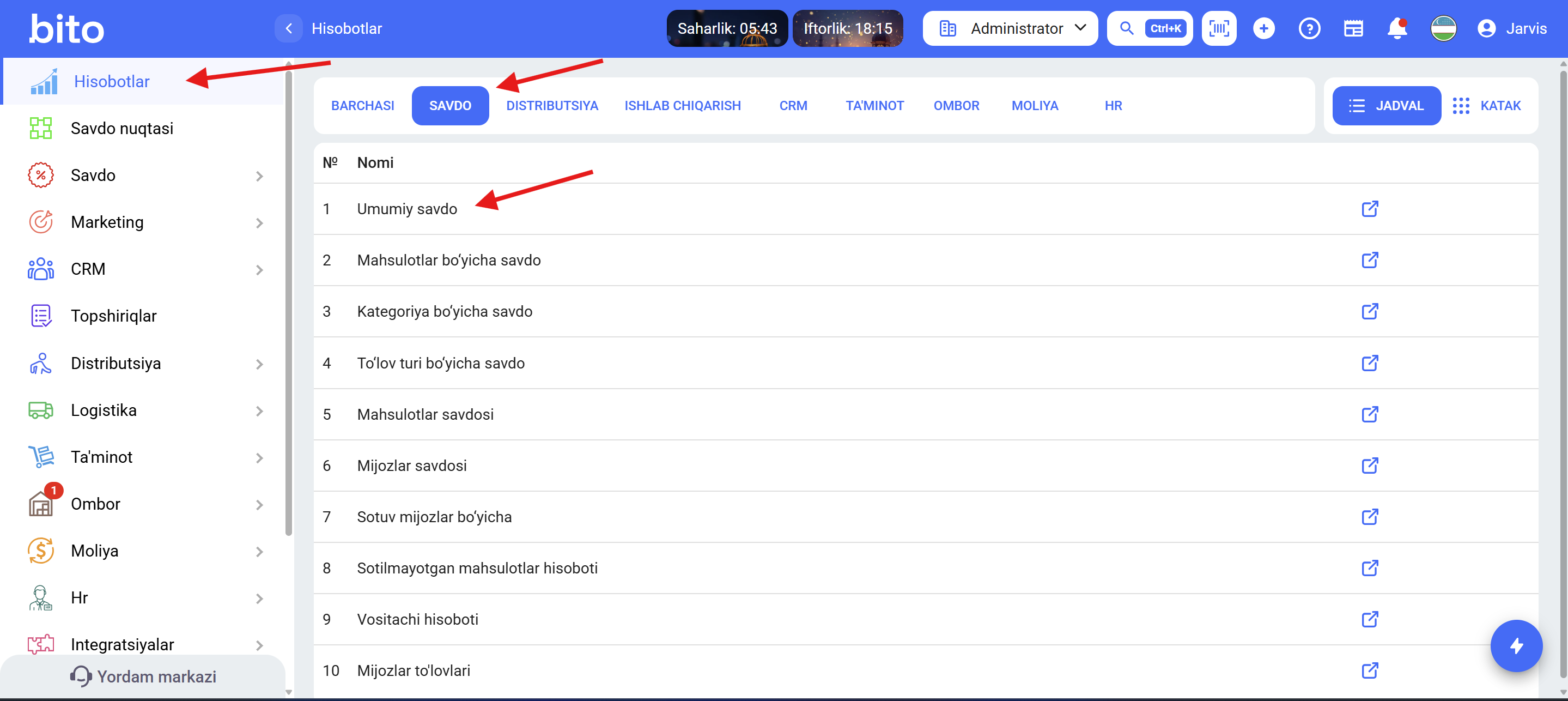The height and width of the screenshot is (701, 1568).
Task: Expand Distributsiya menu chevron
Action: [259, 364]
